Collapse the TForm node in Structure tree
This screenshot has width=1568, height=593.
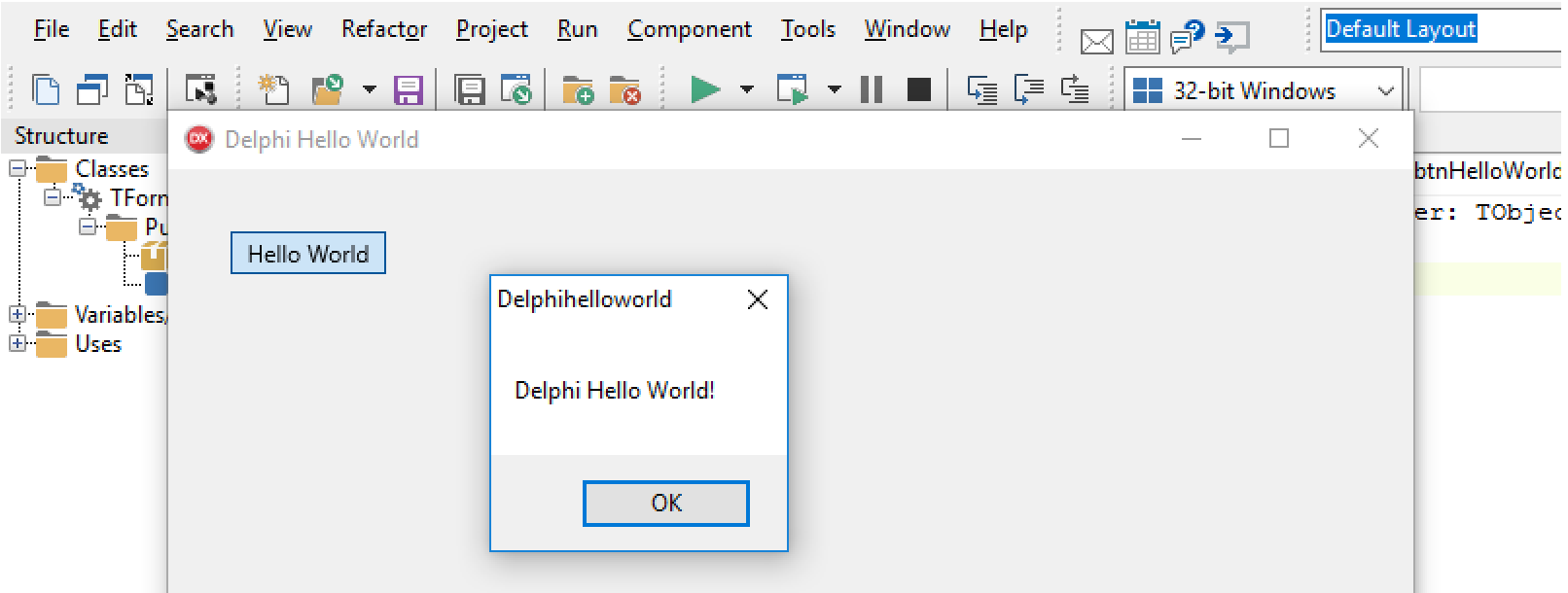pos(53,197)
